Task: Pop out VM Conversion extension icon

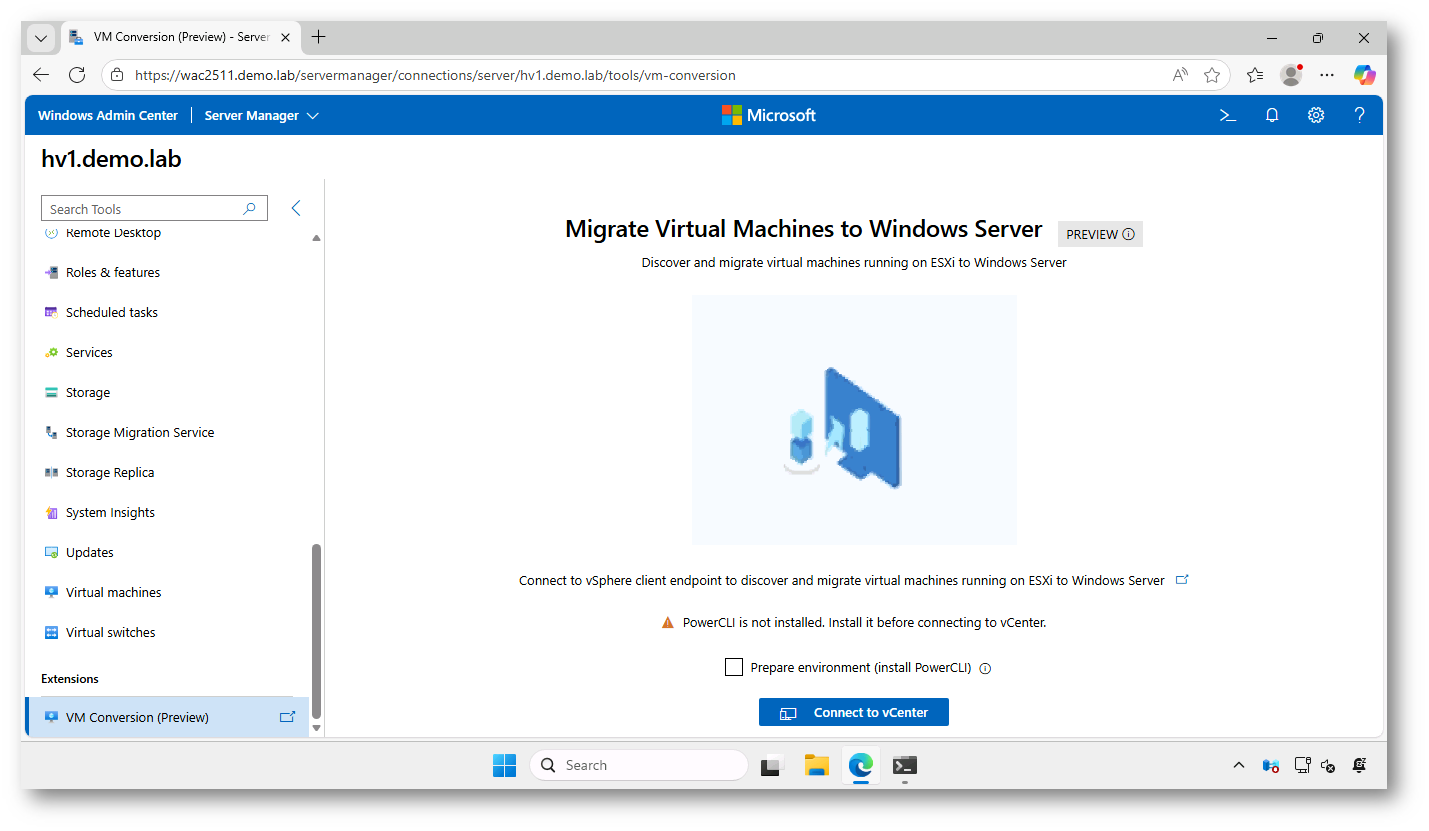Action: coord(288,717)
